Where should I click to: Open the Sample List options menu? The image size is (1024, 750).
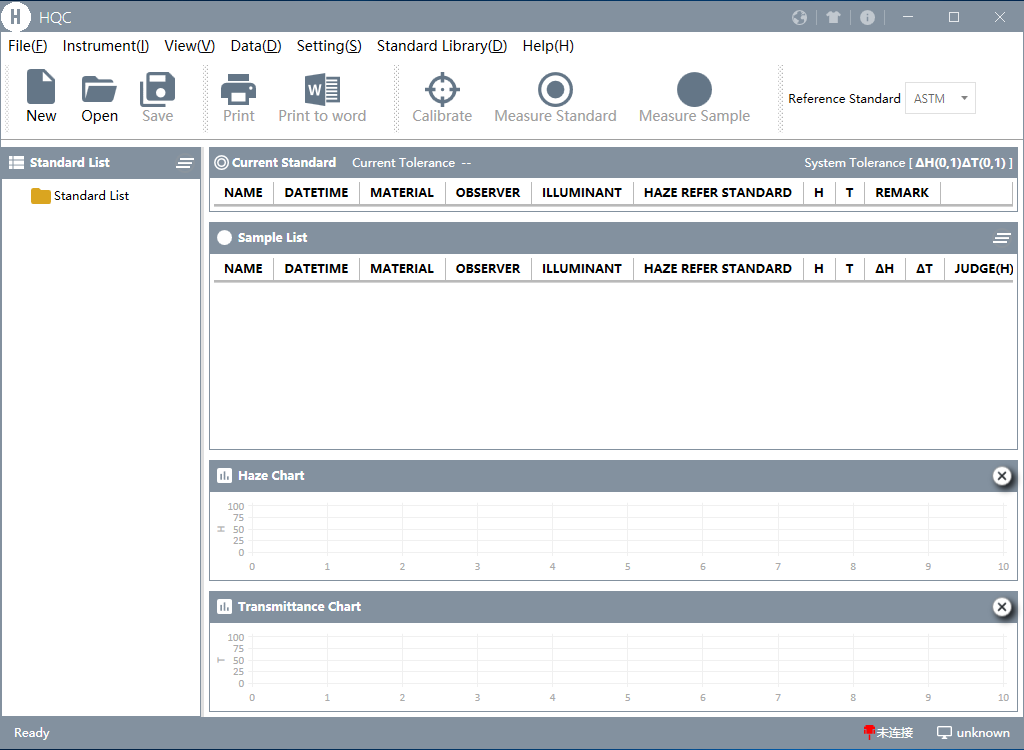point(1002,238)
